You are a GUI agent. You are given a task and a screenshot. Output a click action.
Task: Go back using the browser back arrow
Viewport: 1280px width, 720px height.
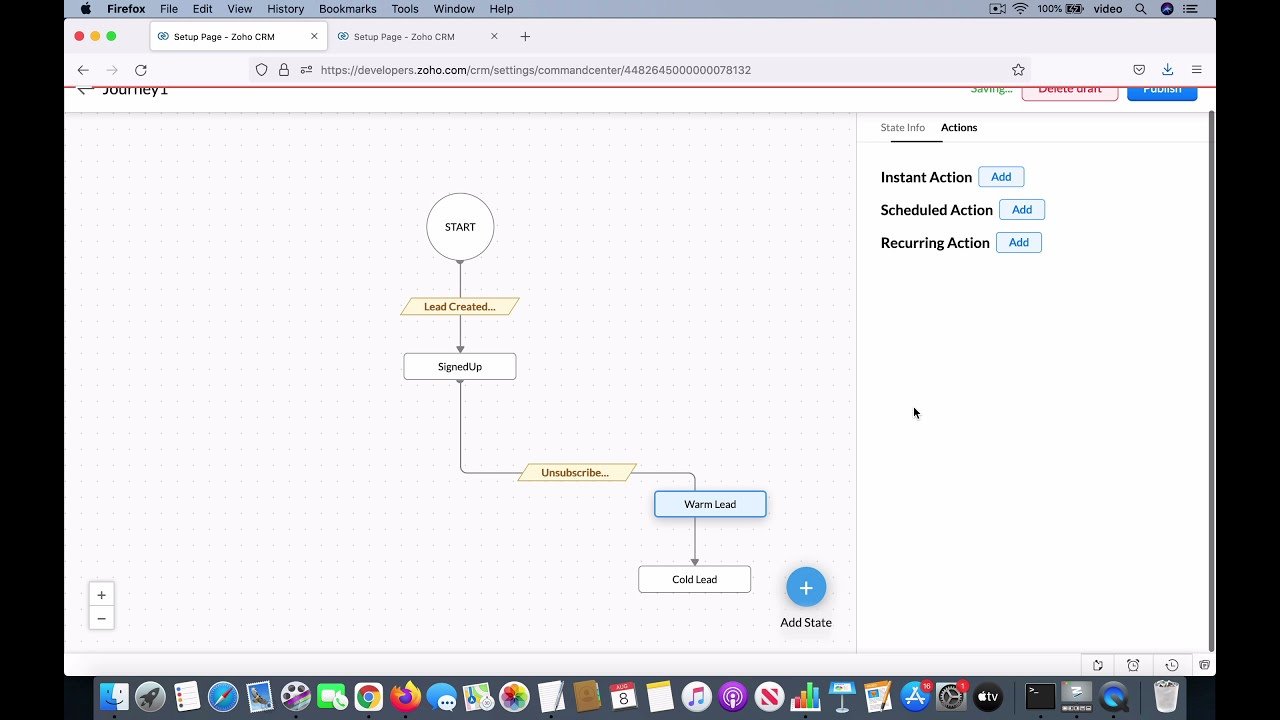click(83, 70)
